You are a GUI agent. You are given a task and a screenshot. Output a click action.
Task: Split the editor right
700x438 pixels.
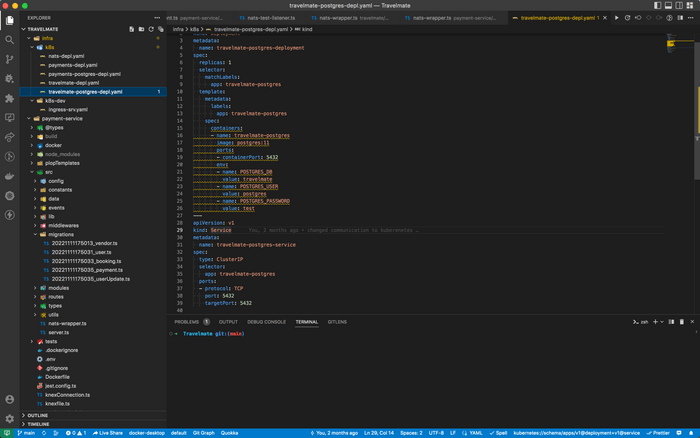(x=680, y=18)
